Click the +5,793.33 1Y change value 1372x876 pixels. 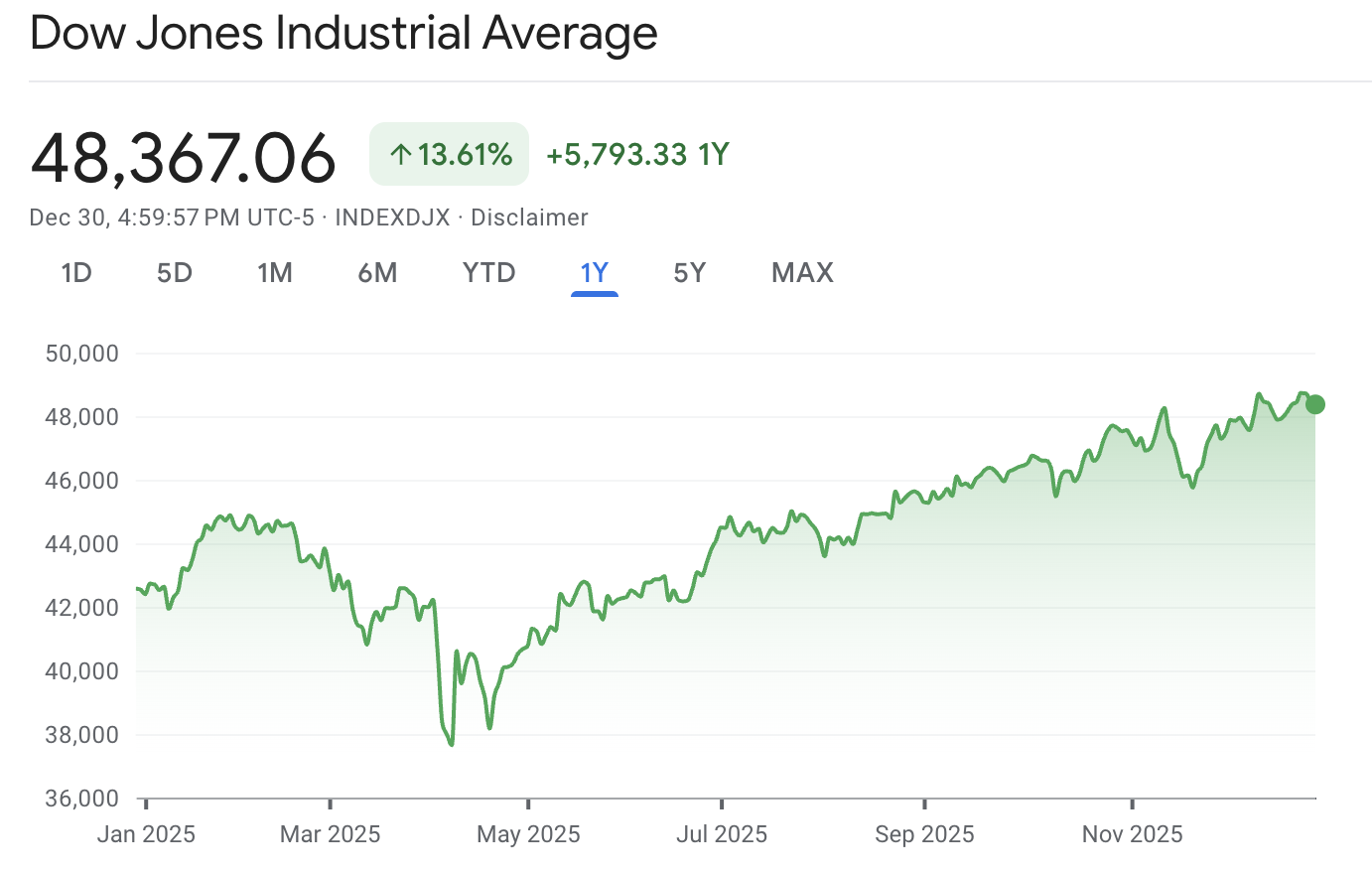635,154
